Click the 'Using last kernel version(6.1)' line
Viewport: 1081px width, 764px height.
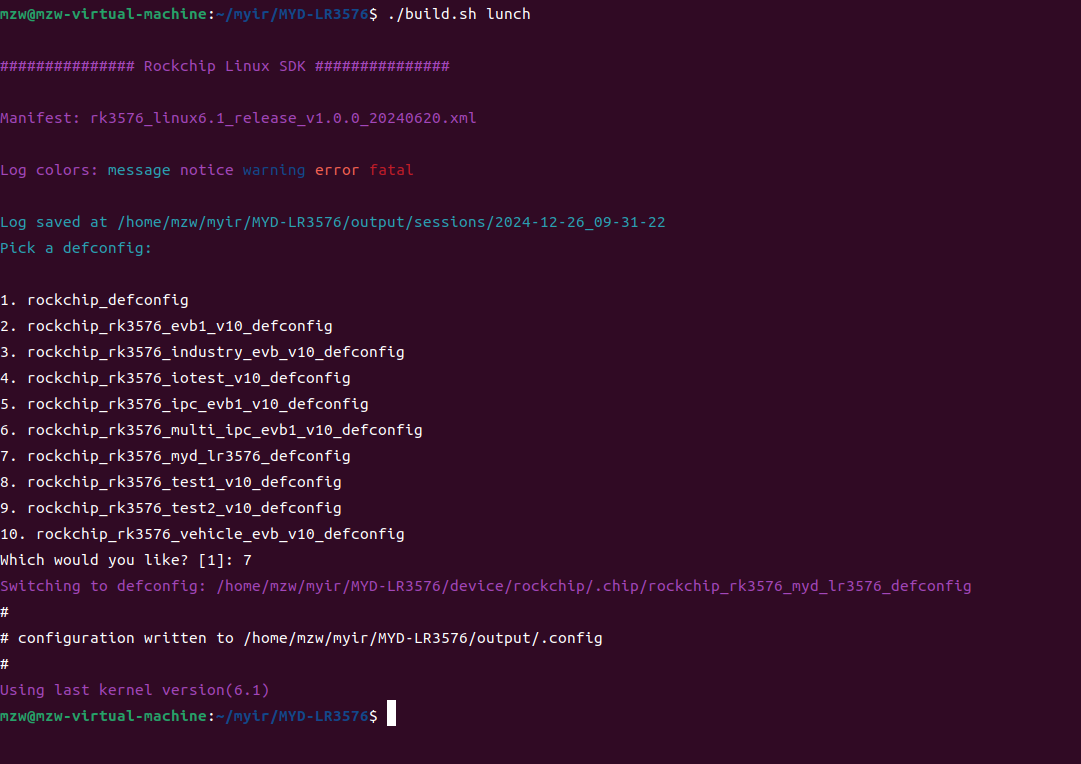point(134,690)
